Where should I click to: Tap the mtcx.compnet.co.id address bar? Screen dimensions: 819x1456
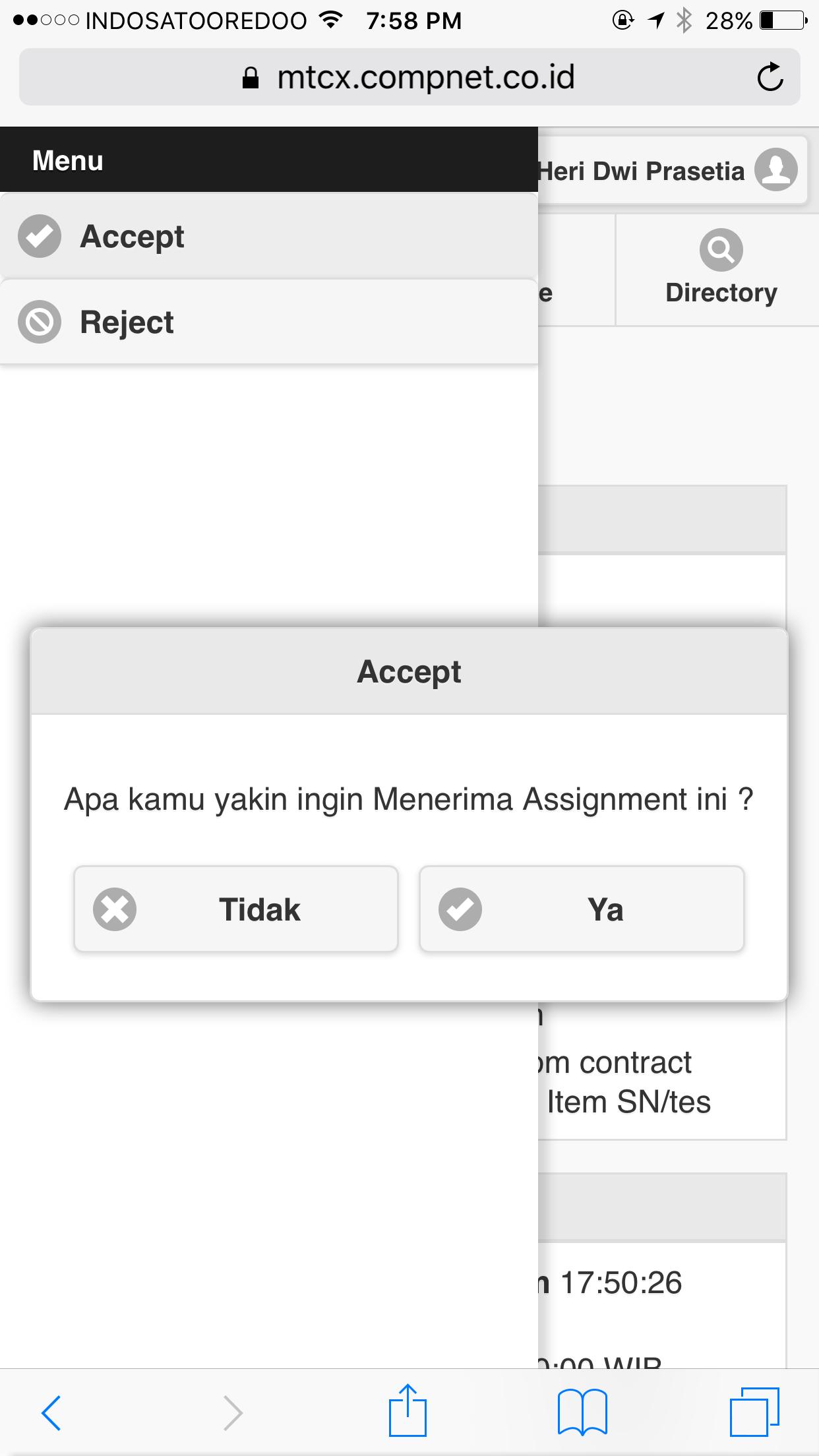click(x=409, y=77)
